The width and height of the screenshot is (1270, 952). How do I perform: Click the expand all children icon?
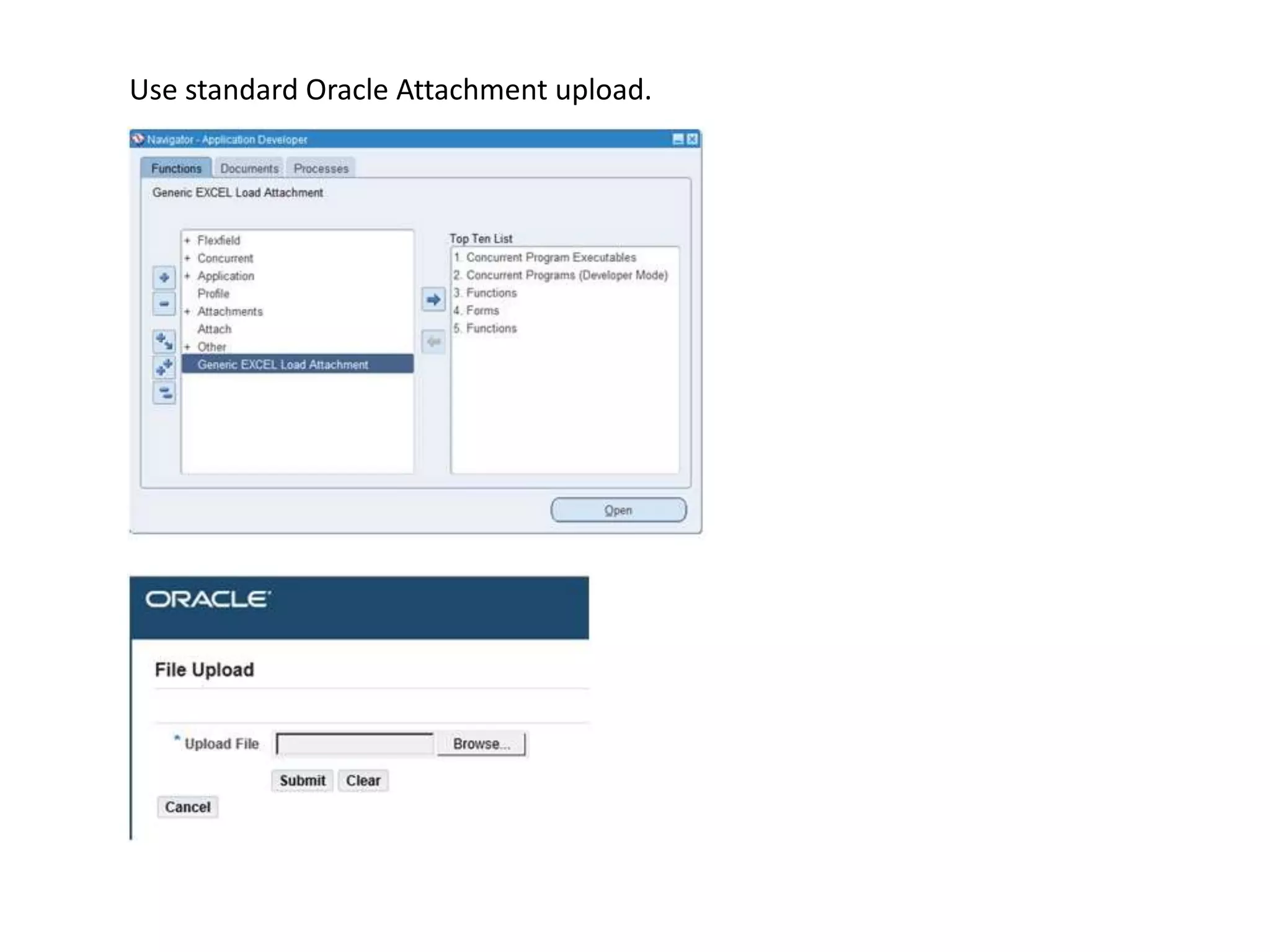click(x=164, y=341)
